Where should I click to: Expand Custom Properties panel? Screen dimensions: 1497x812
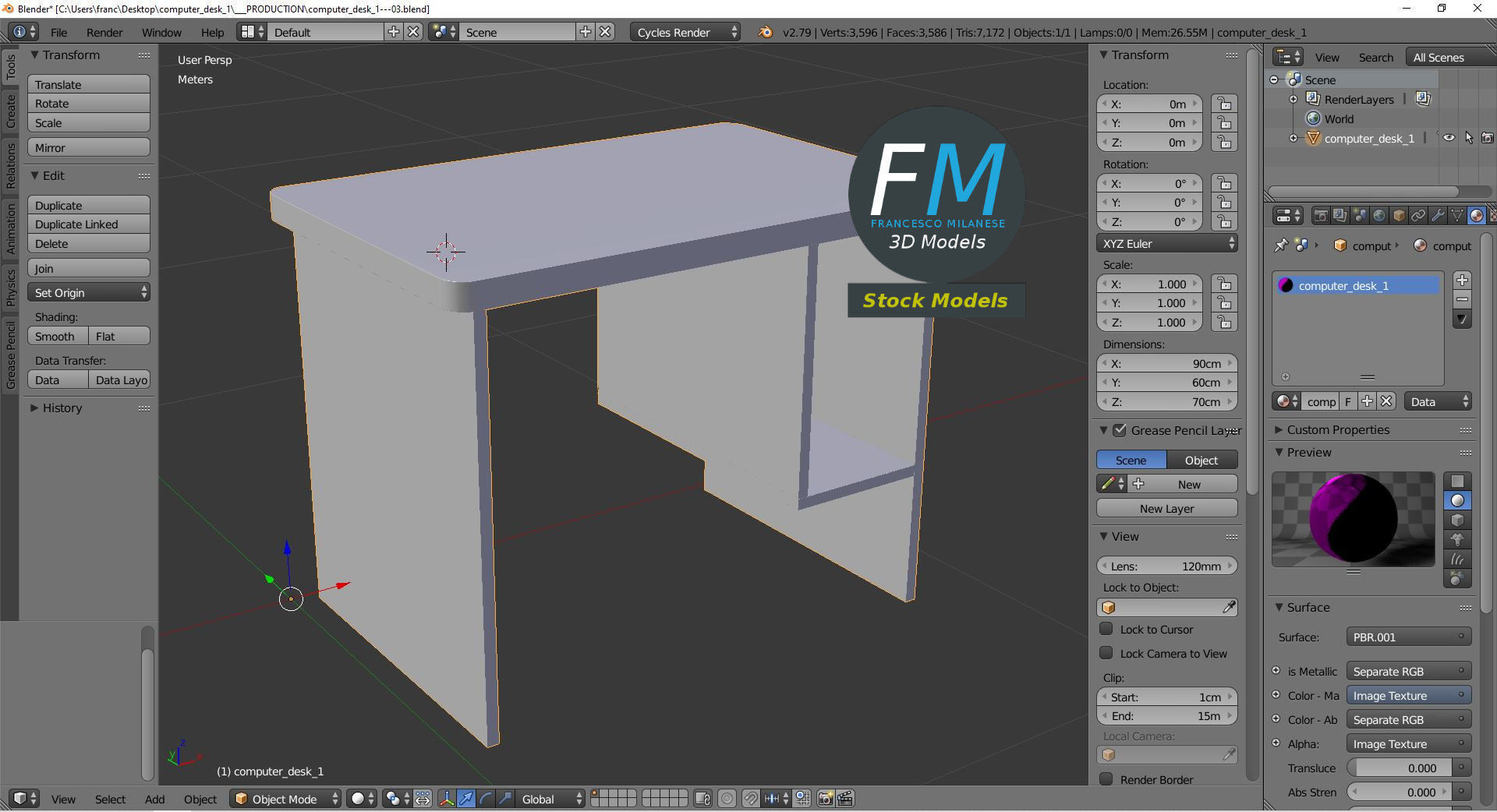[1279, 429]
